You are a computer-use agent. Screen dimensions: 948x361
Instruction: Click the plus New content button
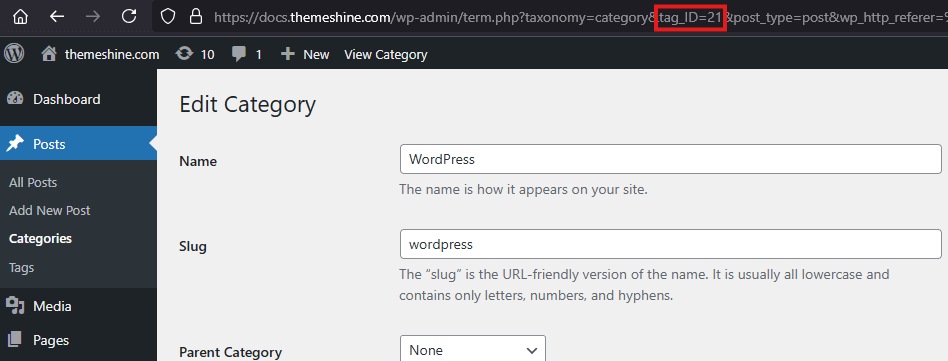[305, 54]
